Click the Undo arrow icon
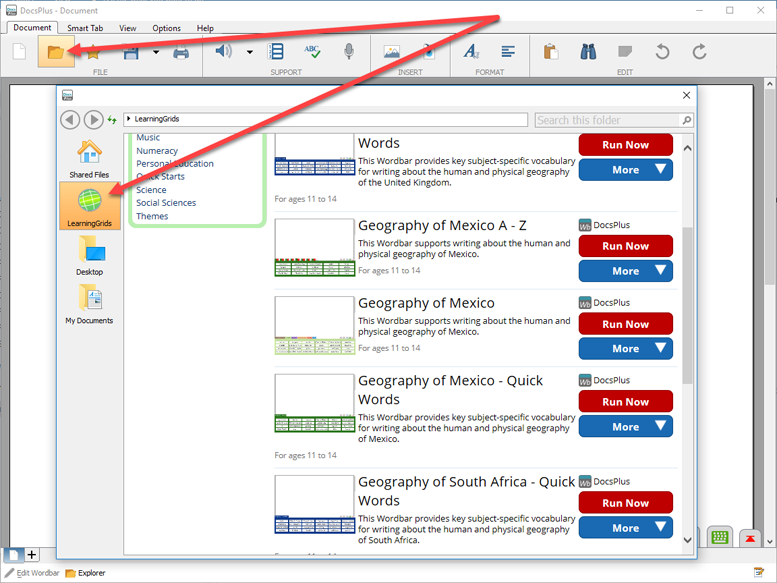777x583 pixels. pos(662,52)
